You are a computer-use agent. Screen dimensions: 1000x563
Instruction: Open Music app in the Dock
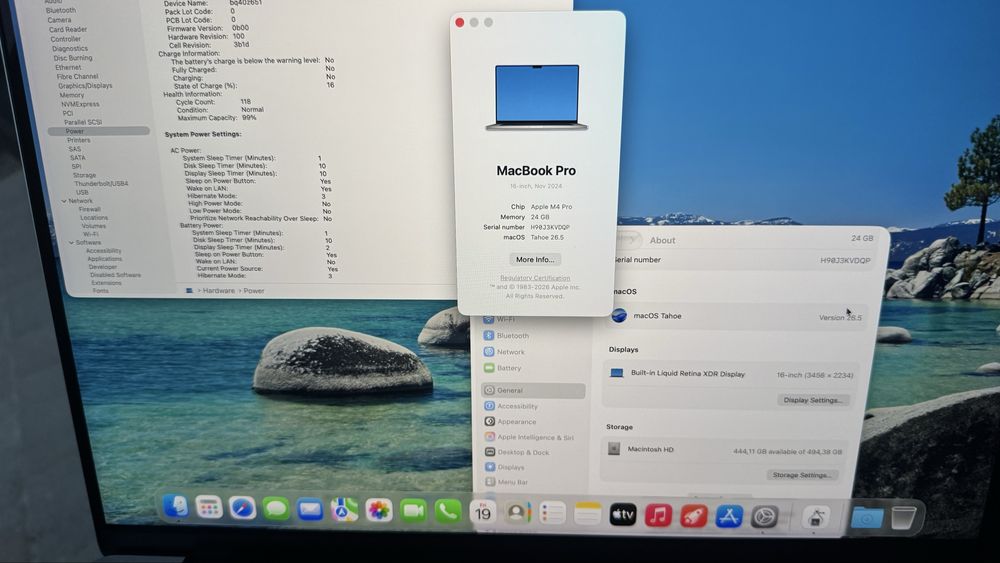point(658,515)
